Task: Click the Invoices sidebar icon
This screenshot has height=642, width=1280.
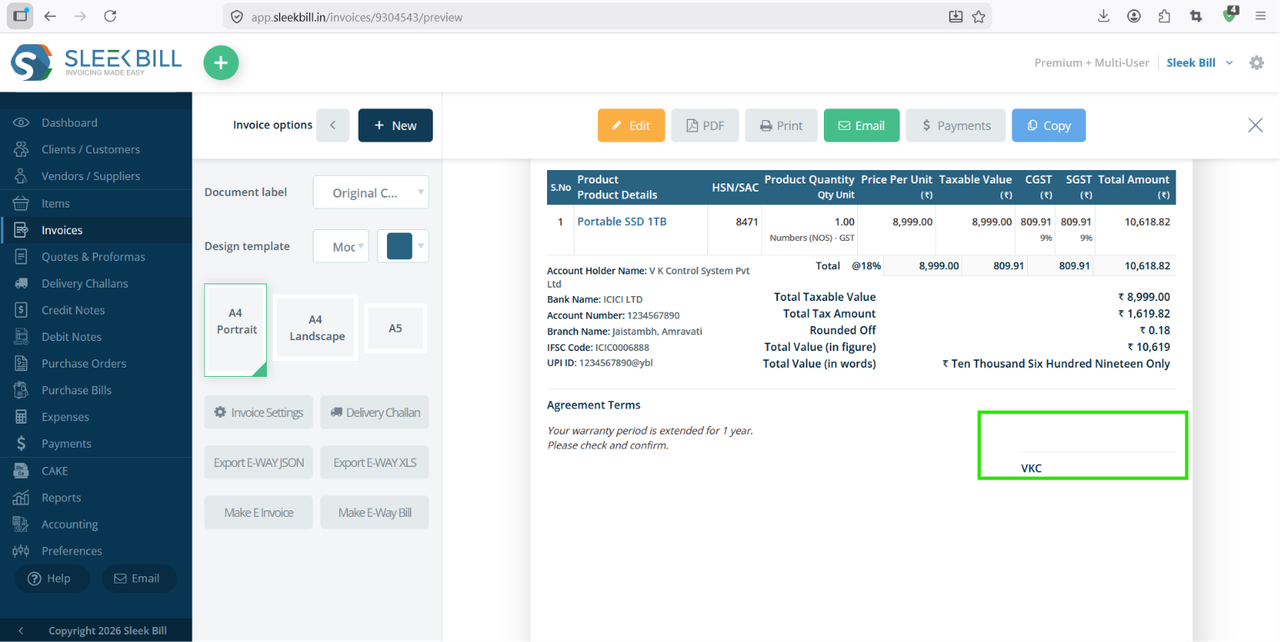Action: click(x=21, y=230)
